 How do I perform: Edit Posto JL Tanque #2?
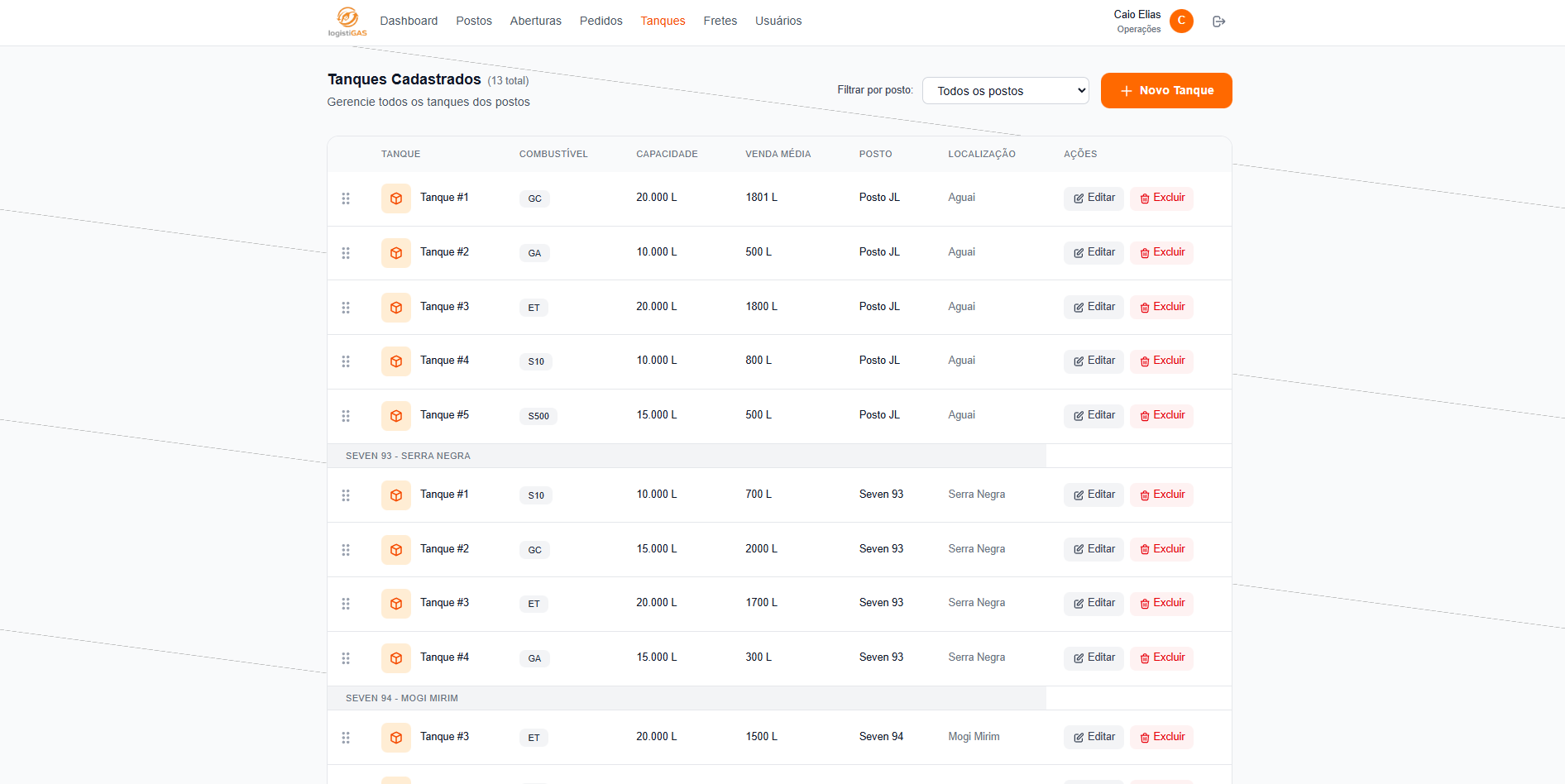click(1093, 252)
